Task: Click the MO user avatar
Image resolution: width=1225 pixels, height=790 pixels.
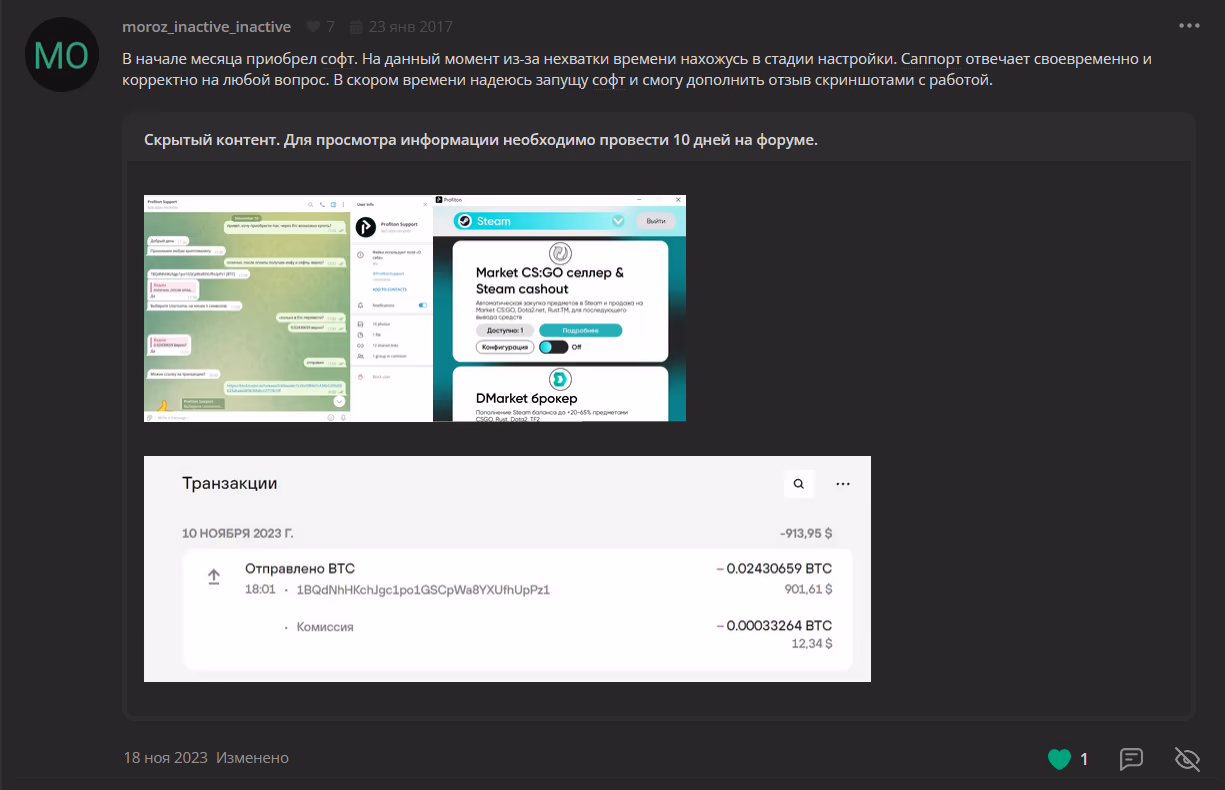Action: (x=61, y=55)
